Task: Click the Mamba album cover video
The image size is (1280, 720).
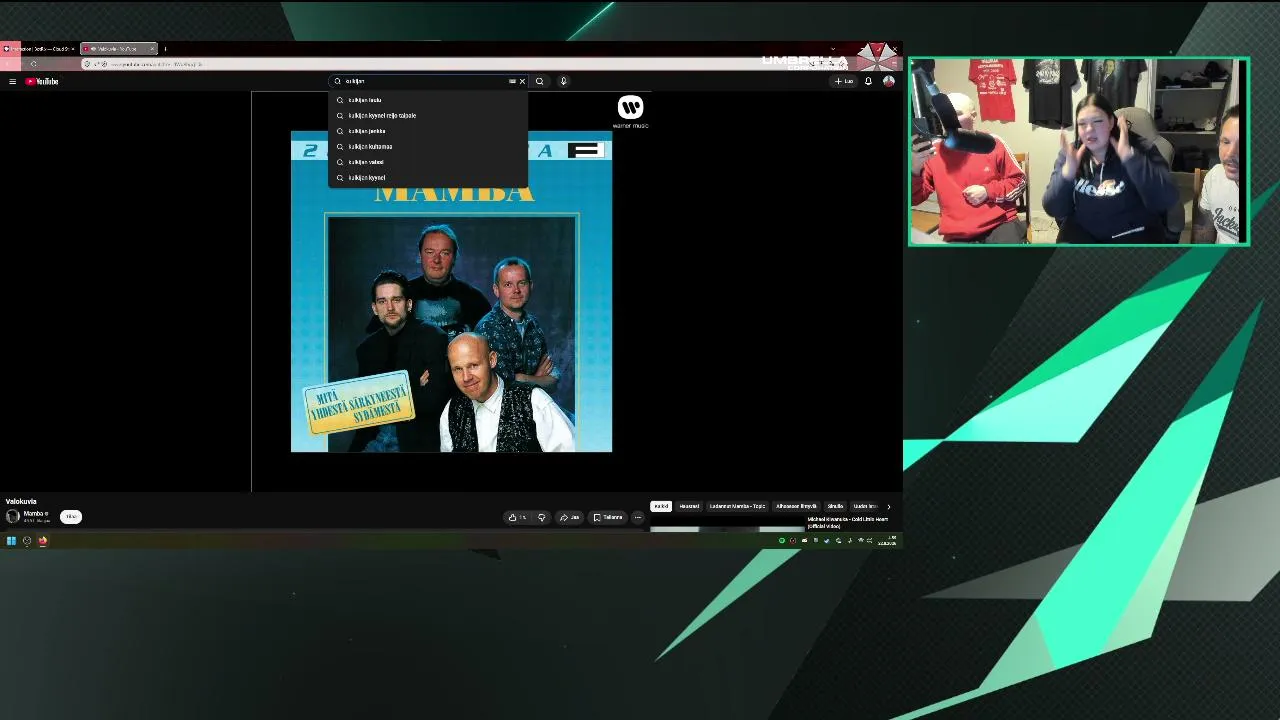Action: pos(451,292)
